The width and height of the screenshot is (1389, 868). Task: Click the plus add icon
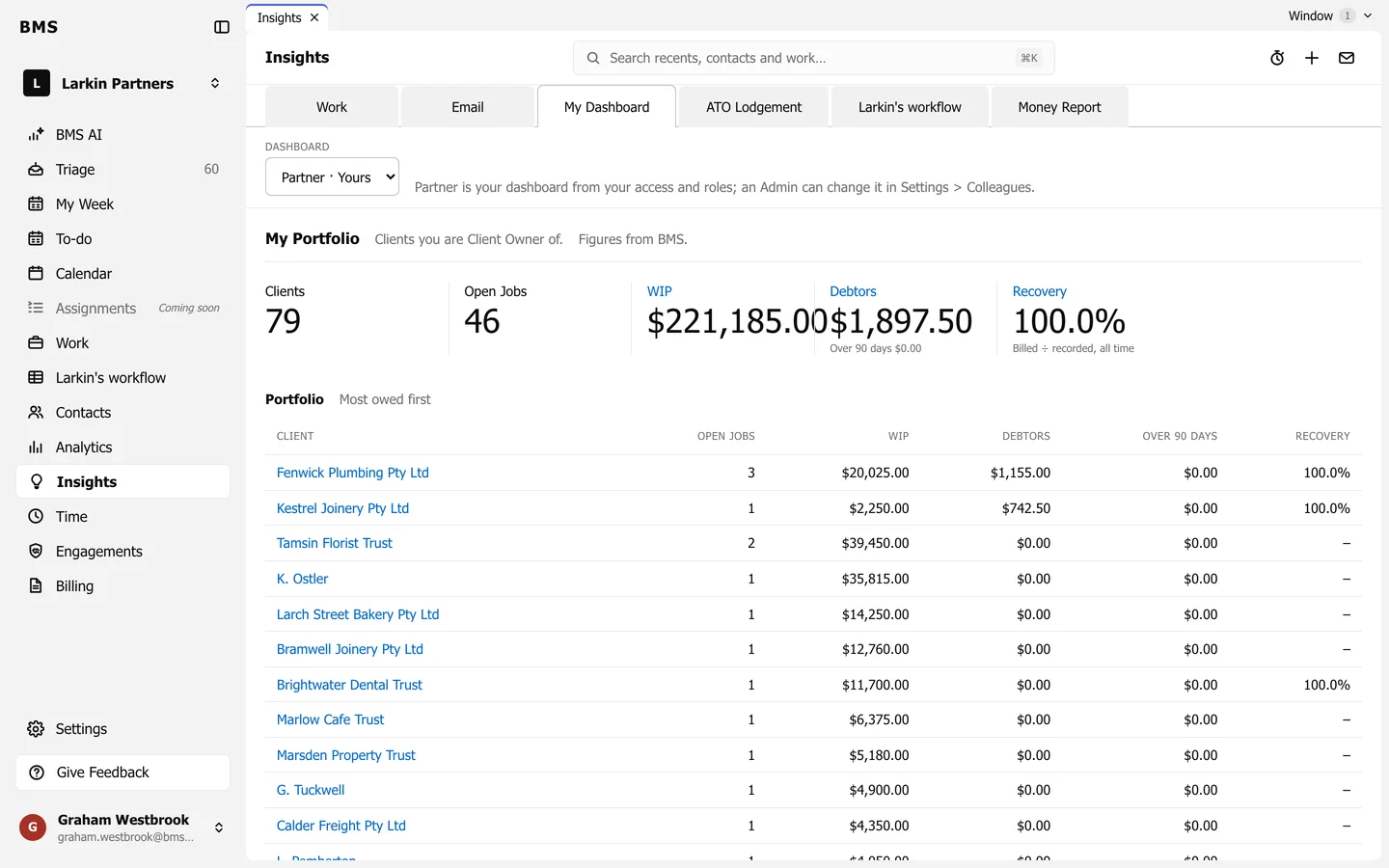[1312, 58]
